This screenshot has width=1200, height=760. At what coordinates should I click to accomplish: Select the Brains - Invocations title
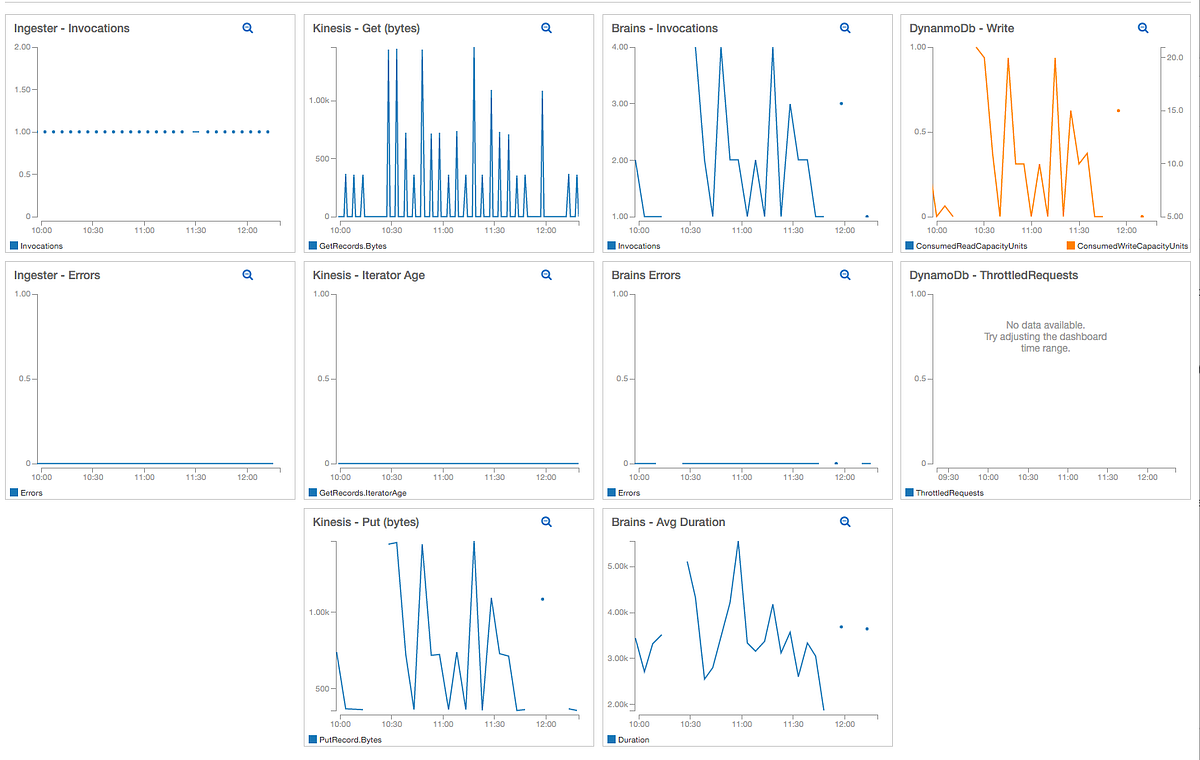[x=665, y=29]
